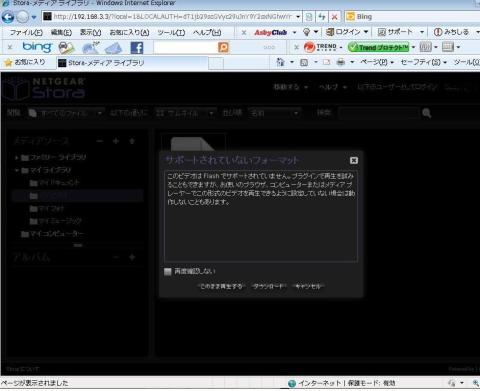Viewport: 480px width, 391px height.
Task: Click the red stop loading X icon
Action: pyautogui.click(x=334, y=16)
